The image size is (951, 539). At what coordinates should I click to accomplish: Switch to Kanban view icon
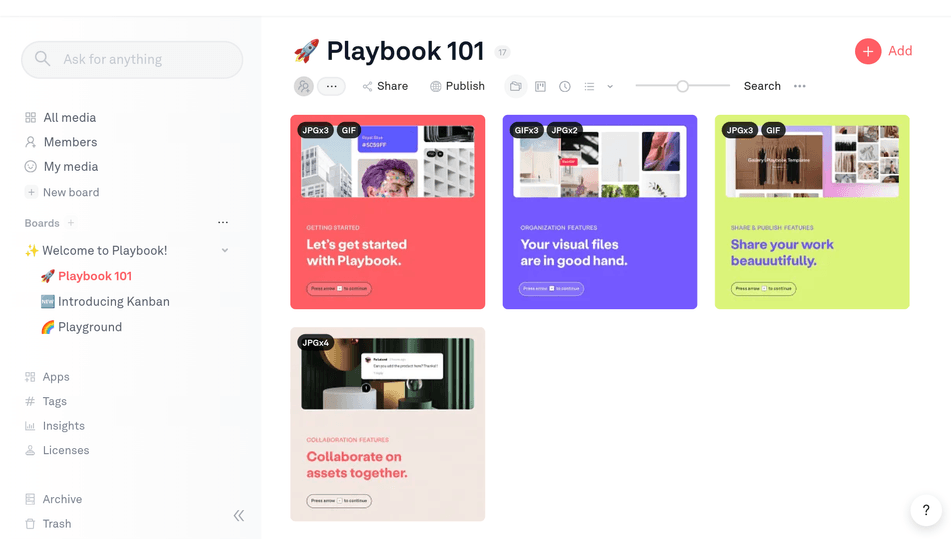click(x=540, y=87)
